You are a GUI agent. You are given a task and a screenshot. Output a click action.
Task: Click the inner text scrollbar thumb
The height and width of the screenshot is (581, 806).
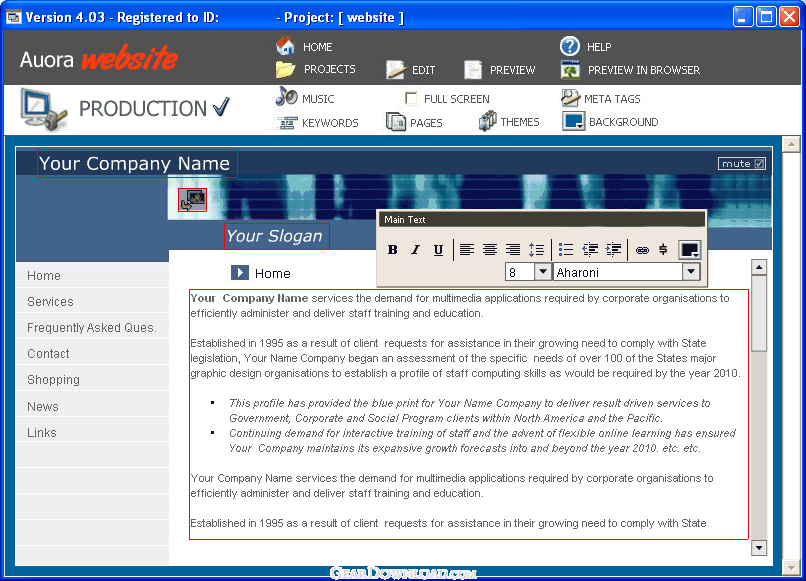point(759,314)
